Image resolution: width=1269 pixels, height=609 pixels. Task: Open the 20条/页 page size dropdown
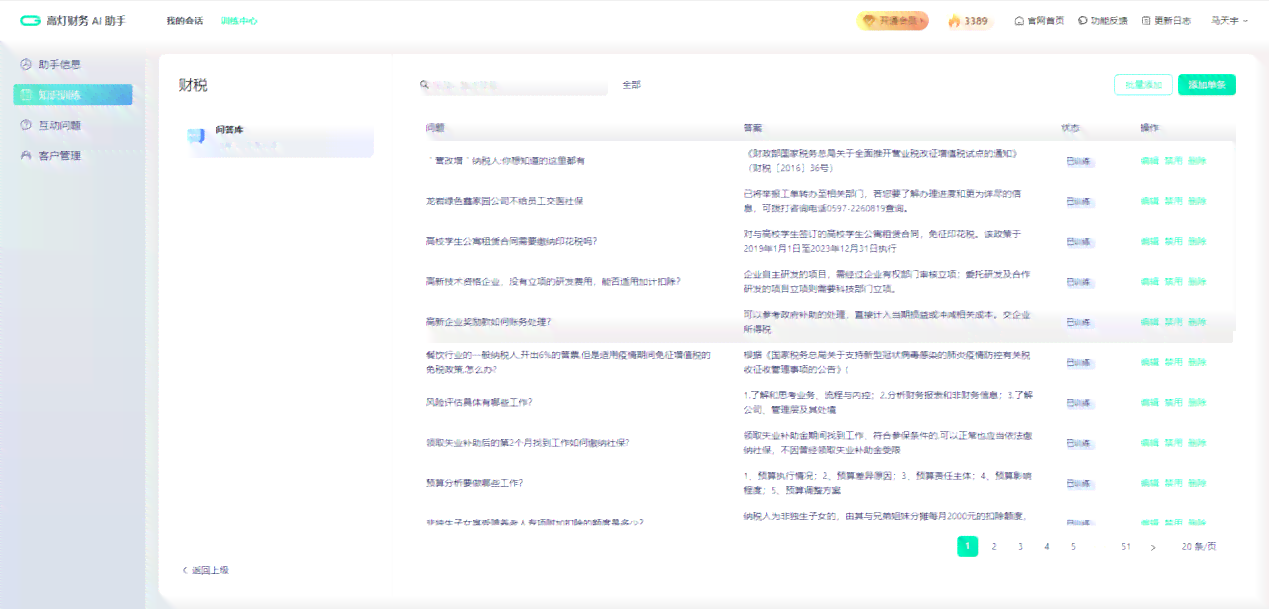click(x=1199, y=547)
